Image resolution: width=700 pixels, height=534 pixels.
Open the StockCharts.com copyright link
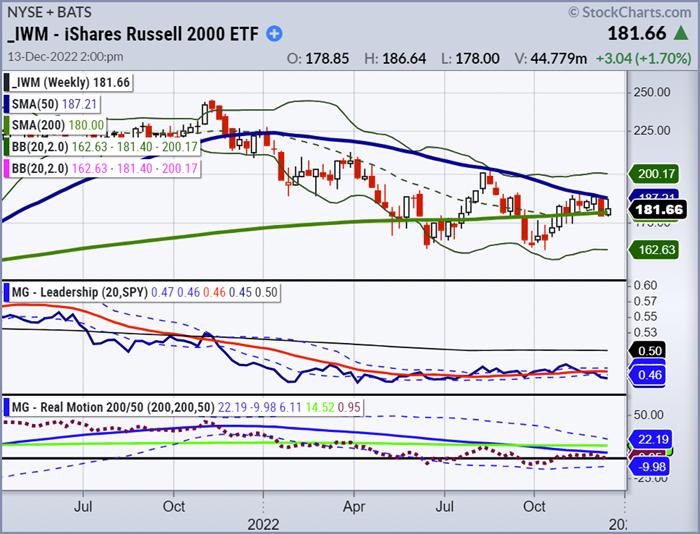click(629, 12)
